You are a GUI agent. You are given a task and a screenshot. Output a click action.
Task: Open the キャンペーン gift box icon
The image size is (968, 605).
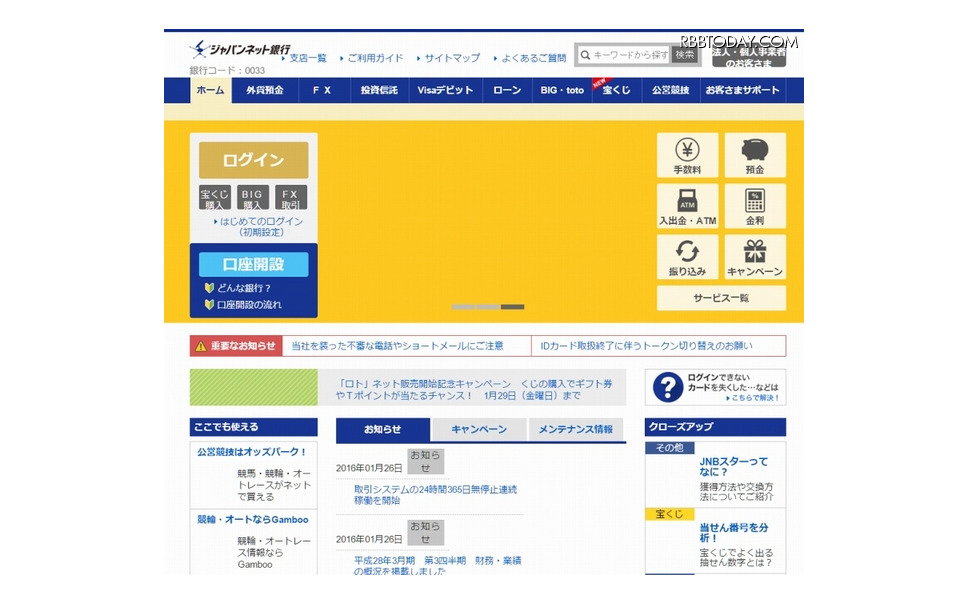[755, 256]
